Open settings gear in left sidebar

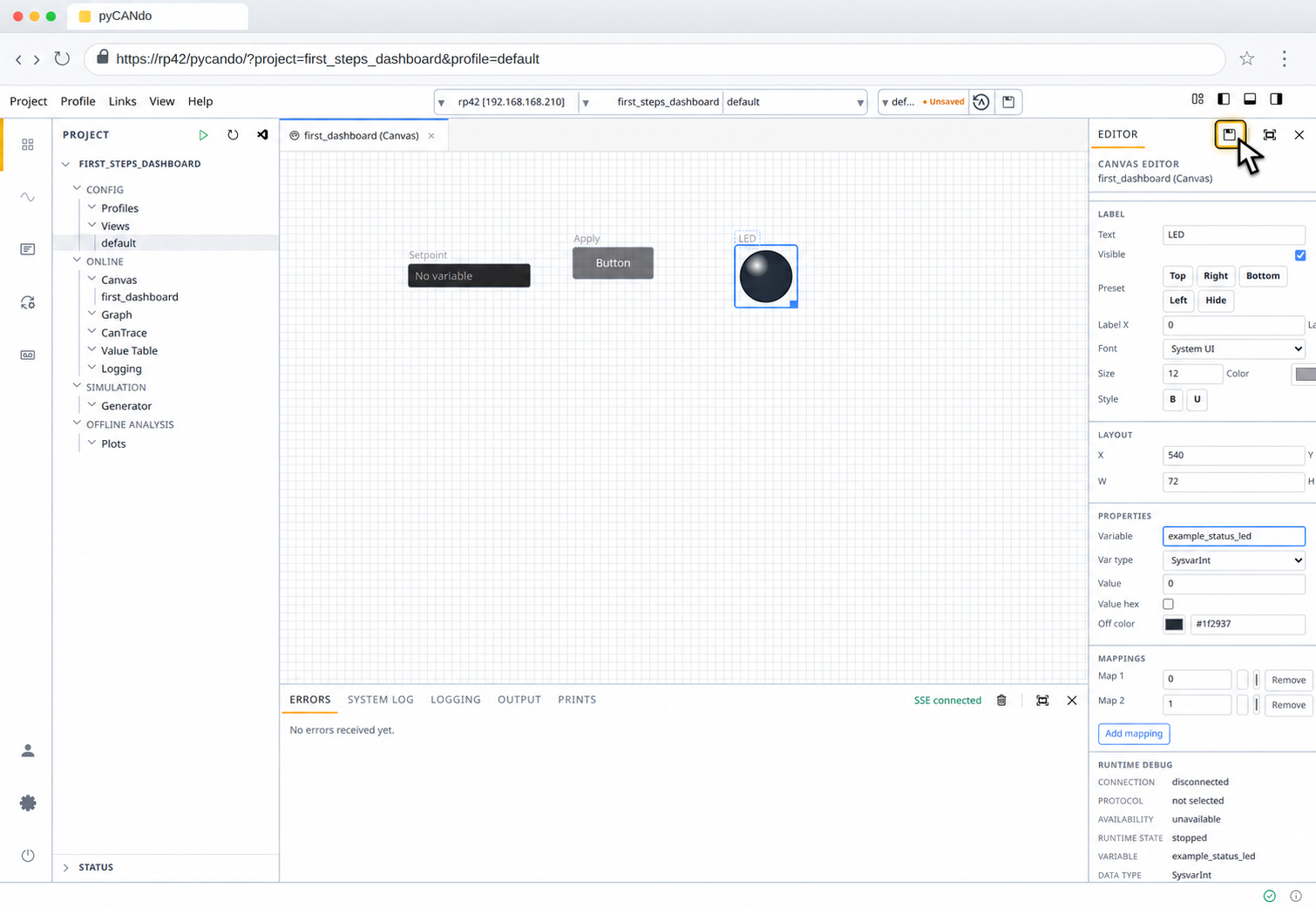tap(28, 803)
